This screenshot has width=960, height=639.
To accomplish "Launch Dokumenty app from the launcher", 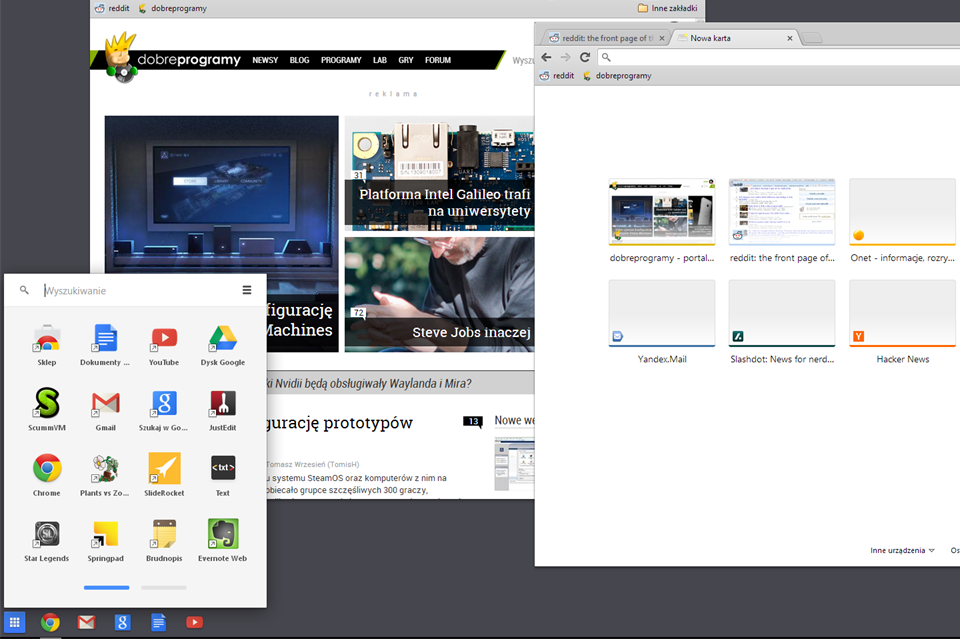I will pyautogui.click(x=105, y=346).
